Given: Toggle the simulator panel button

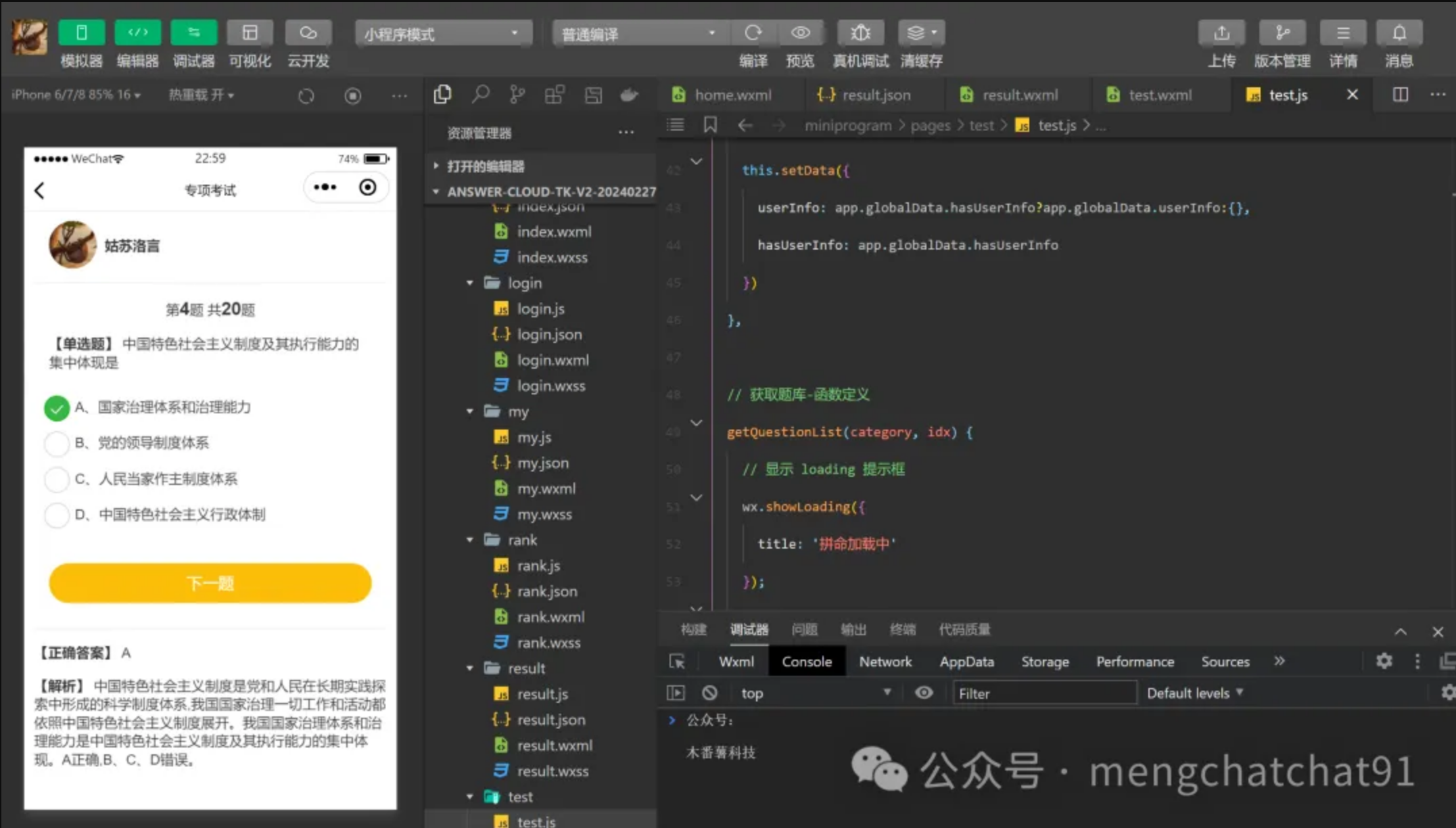Looking at the screenshot, I should coord(81,32).
